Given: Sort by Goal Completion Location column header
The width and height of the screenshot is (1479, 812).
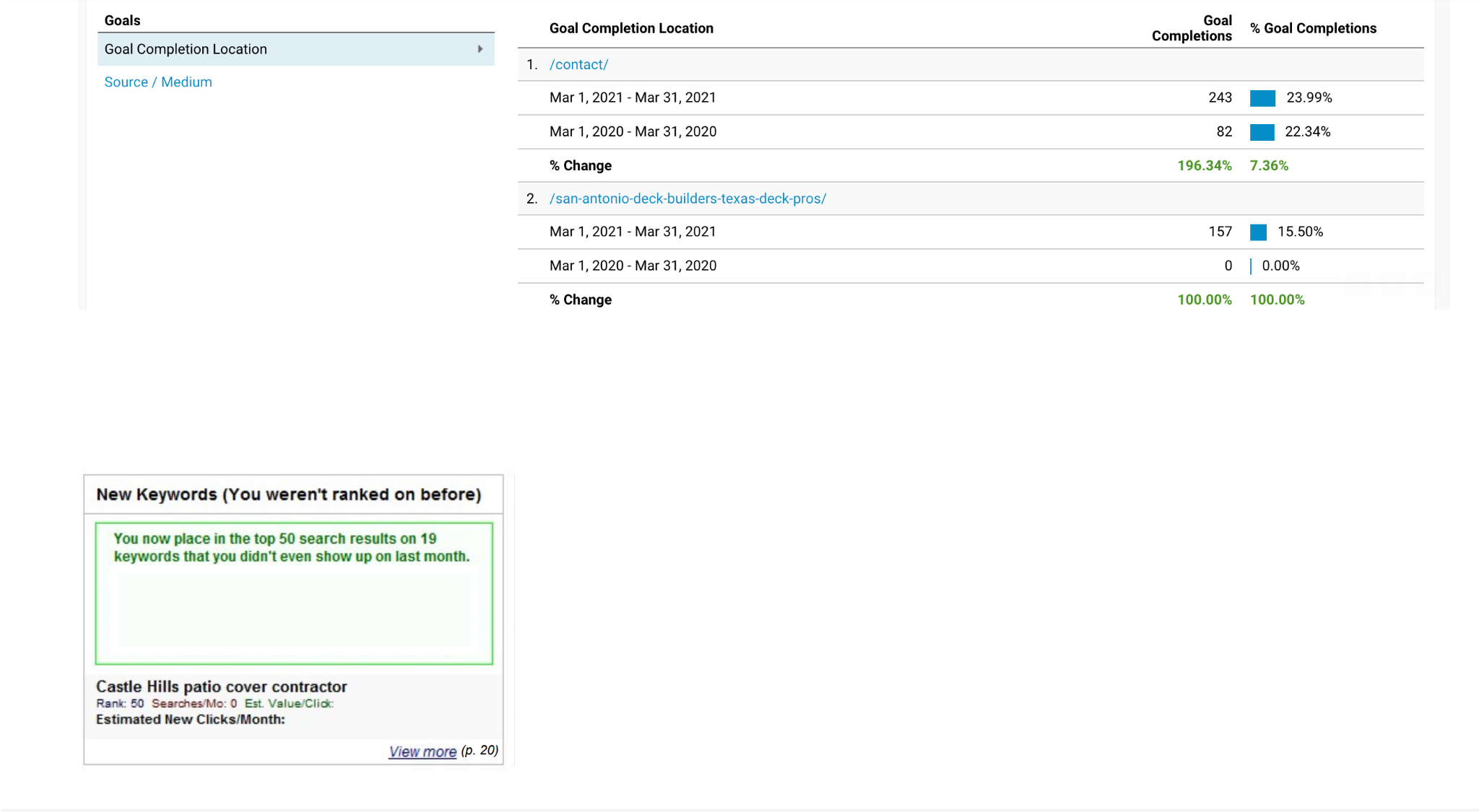Looking at the screenshot, I should pyautogui.click(x=631, y=28).
